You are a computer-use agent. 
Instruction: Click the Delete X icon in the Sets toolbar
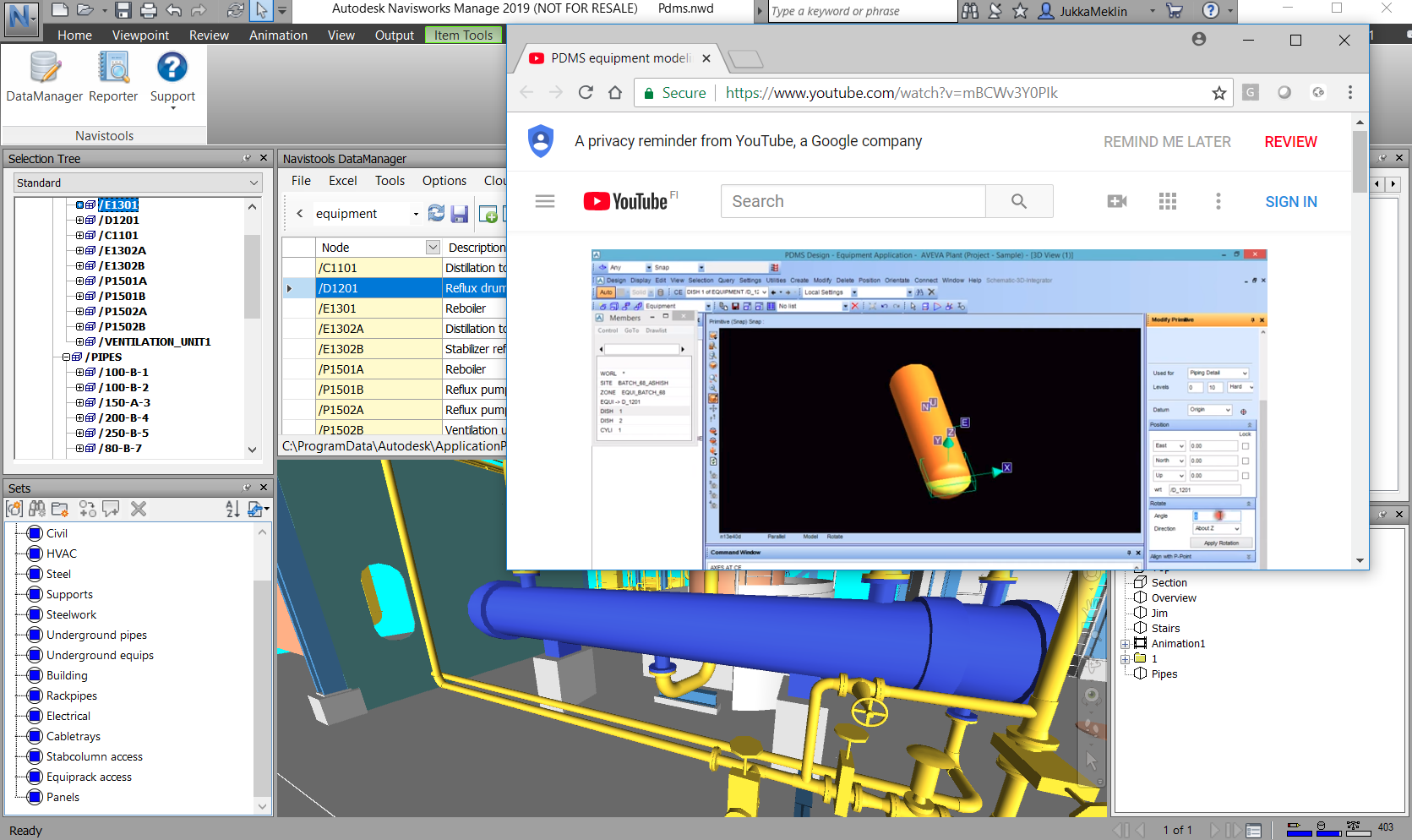[139, 509]
